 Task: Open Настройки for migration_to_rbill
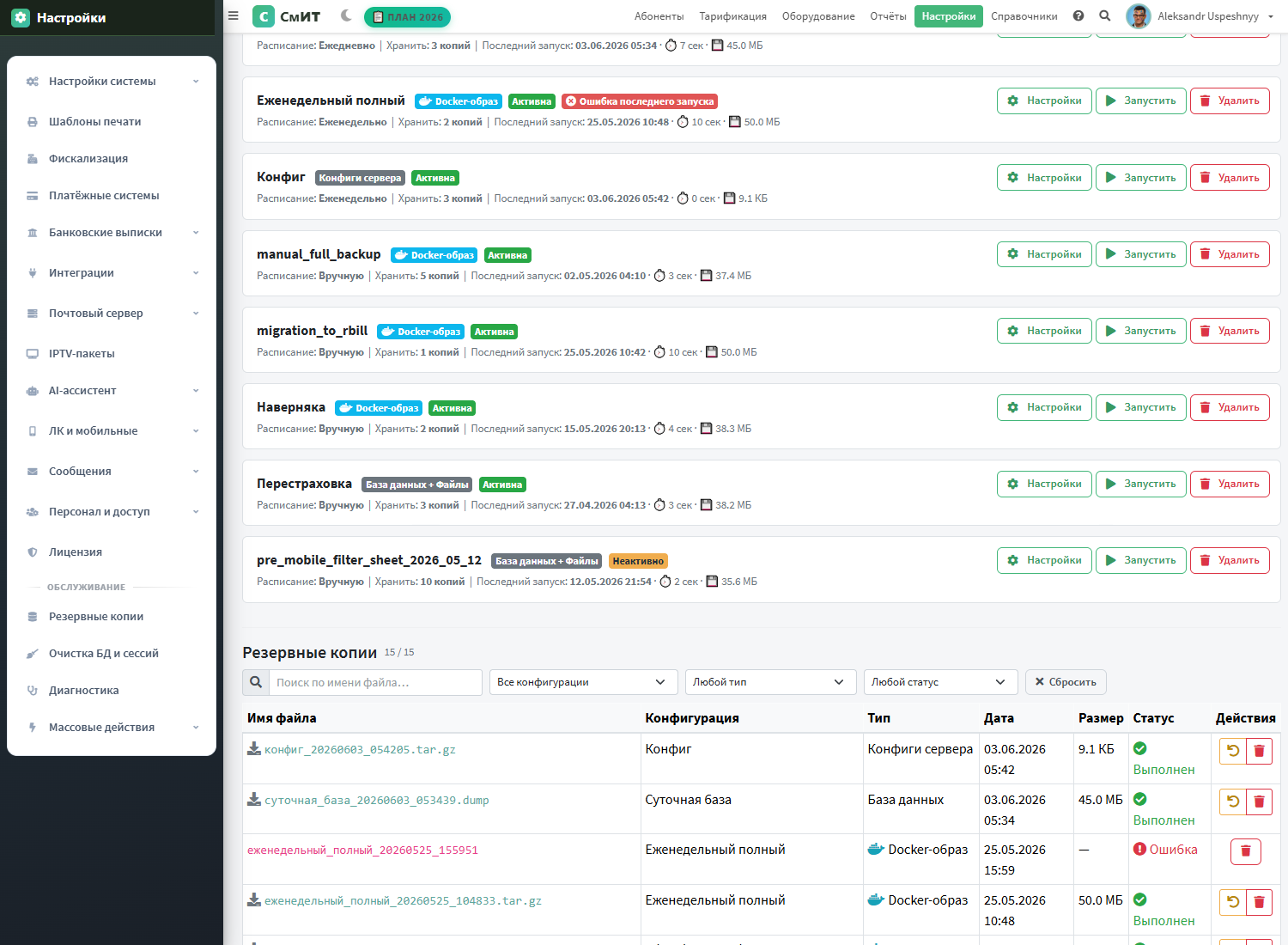tap(1044, 331)
